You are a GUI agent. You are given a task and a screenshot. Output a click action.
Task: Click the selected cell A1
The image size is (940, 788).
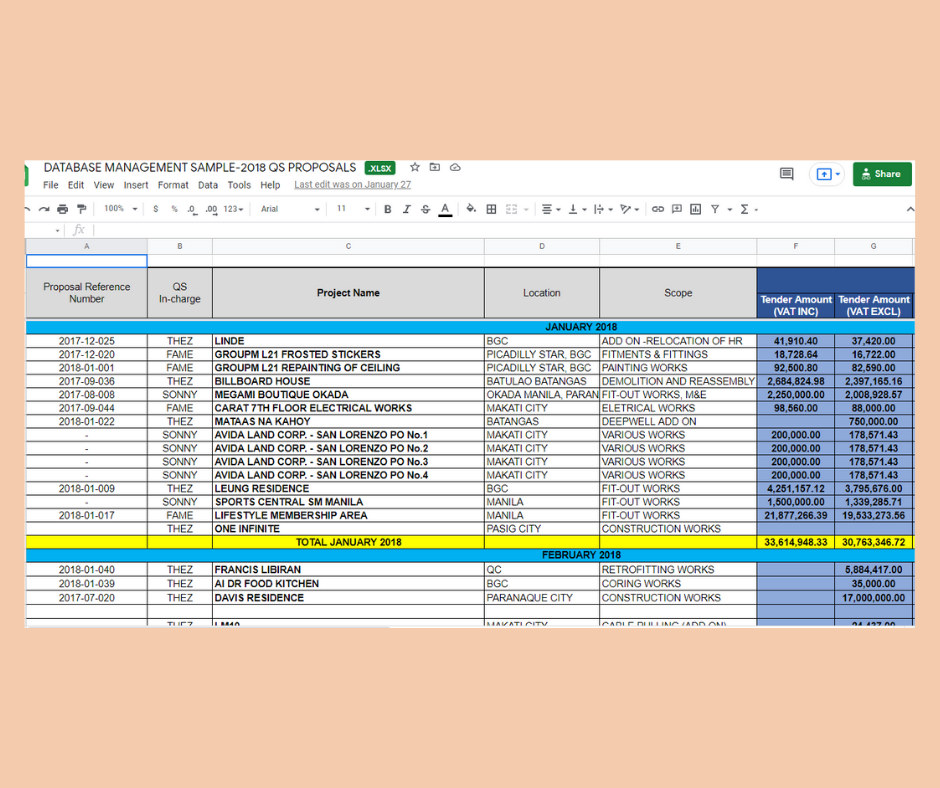tap(87, 261)
